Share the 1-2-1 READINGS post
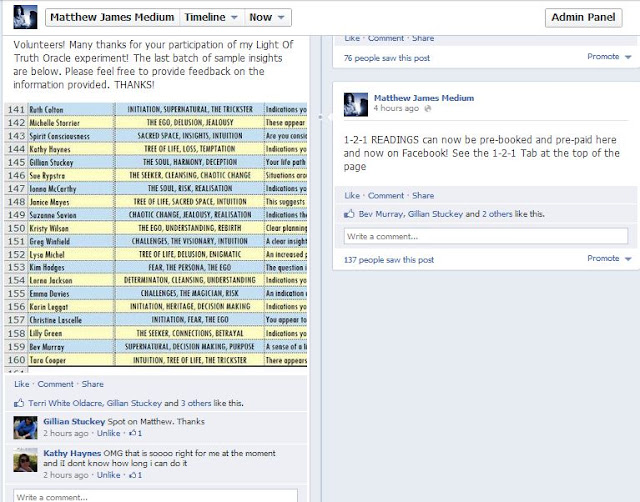 [423, 195]
